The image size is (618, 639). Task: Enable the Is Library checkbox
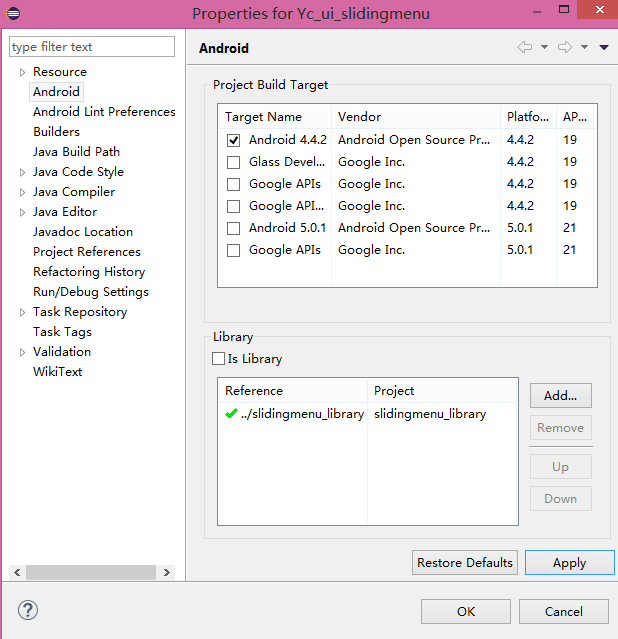click(x=219, y=359)
